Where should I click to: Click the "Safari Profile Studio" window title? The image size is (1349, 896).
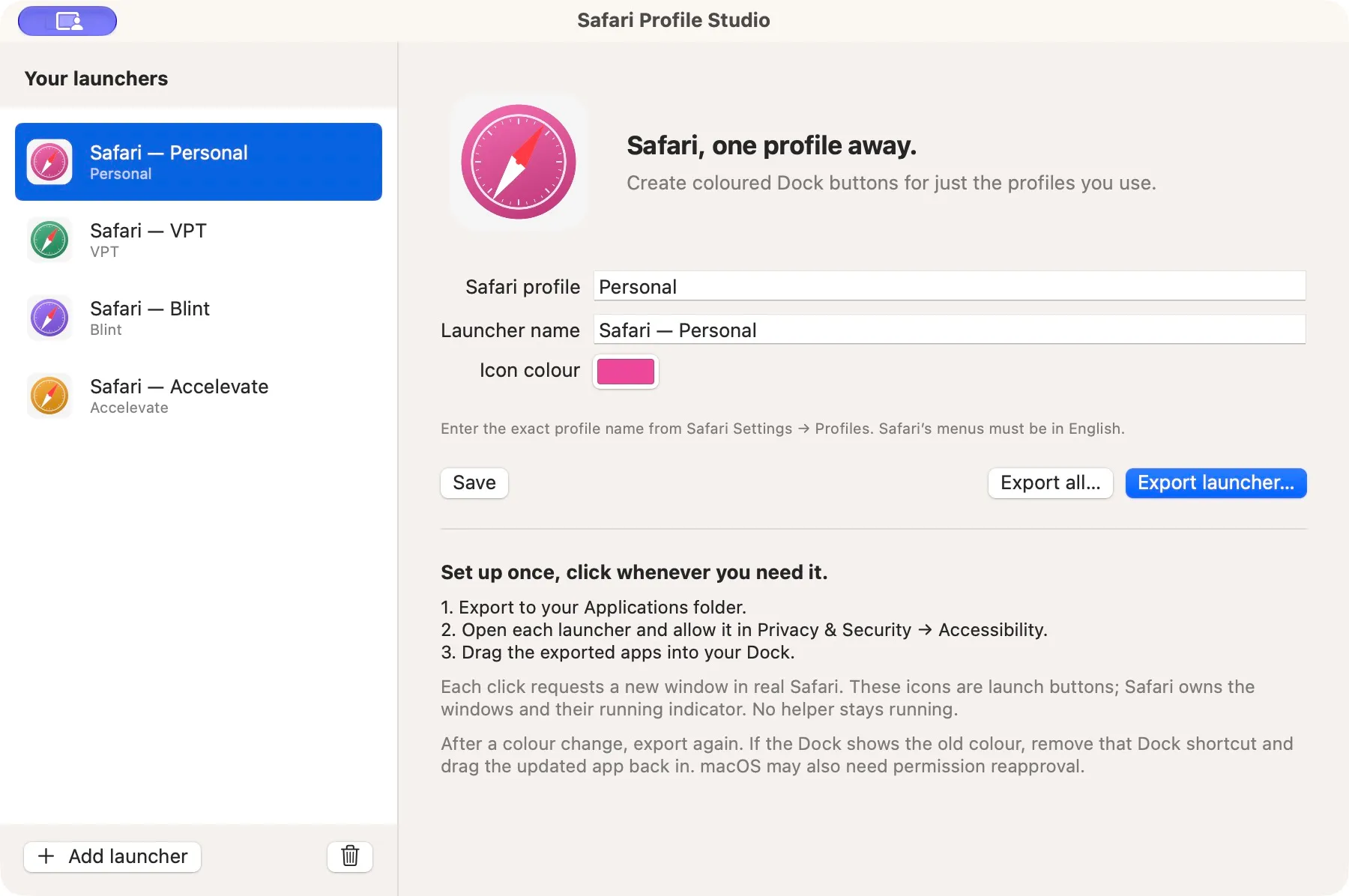673,20
